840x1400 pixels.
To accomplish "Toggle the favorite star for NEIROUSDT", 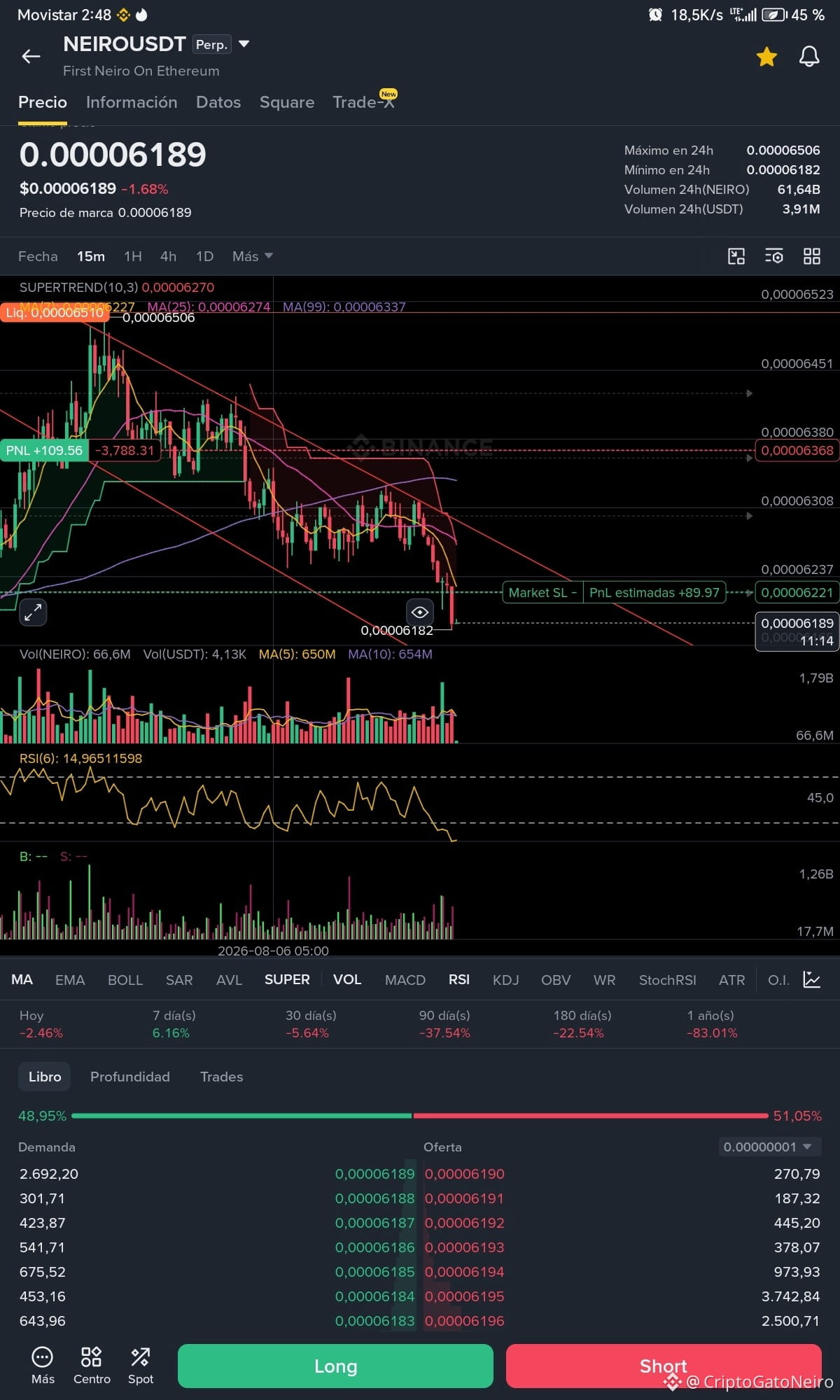I will tap(766, 57).
